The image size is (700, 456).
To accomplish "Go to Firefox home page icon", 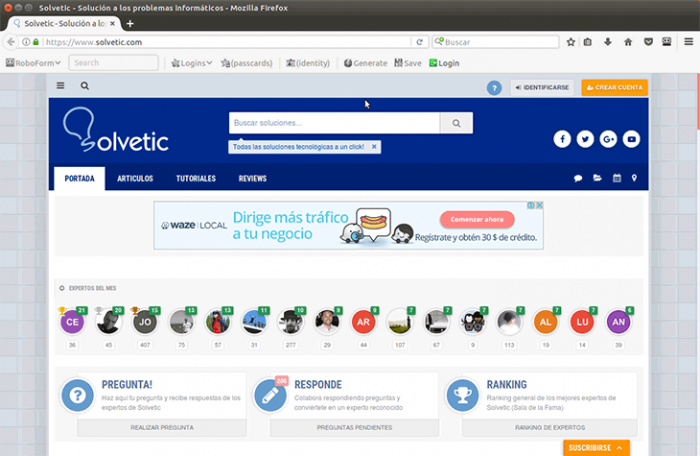I will tap(628, 42).
